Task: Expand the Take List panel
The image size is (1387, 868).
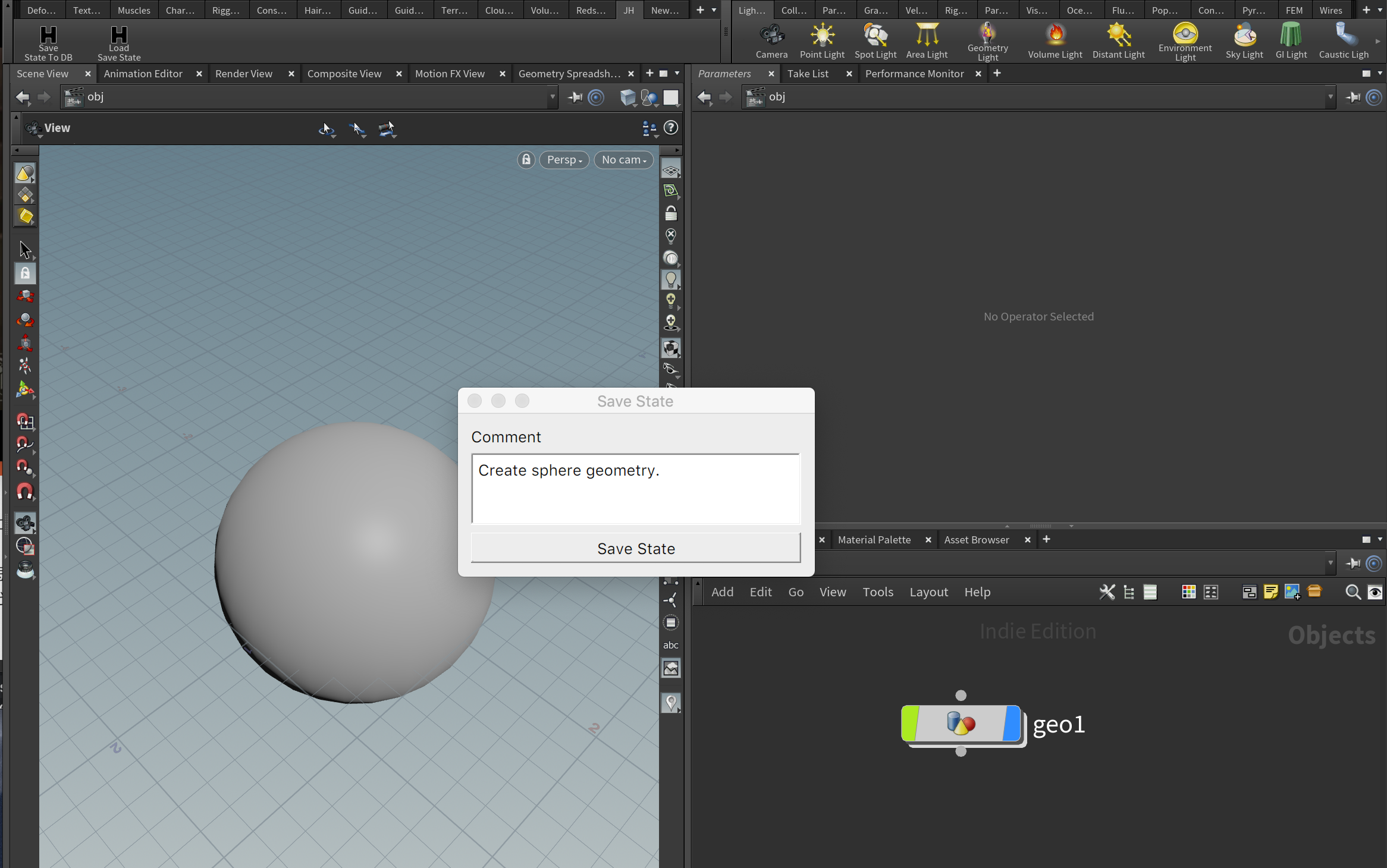Action: [x=808, y=73]
